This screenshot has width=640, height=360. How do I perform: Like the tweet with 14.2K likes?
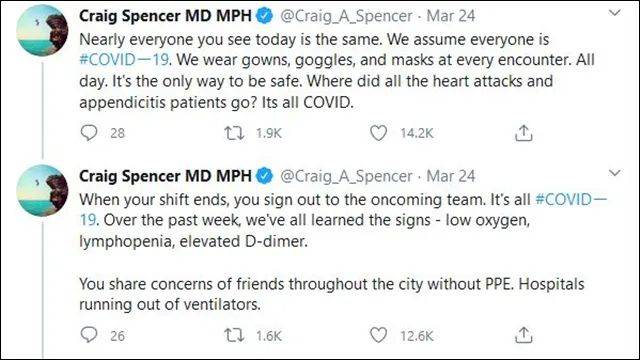[378, 133]
